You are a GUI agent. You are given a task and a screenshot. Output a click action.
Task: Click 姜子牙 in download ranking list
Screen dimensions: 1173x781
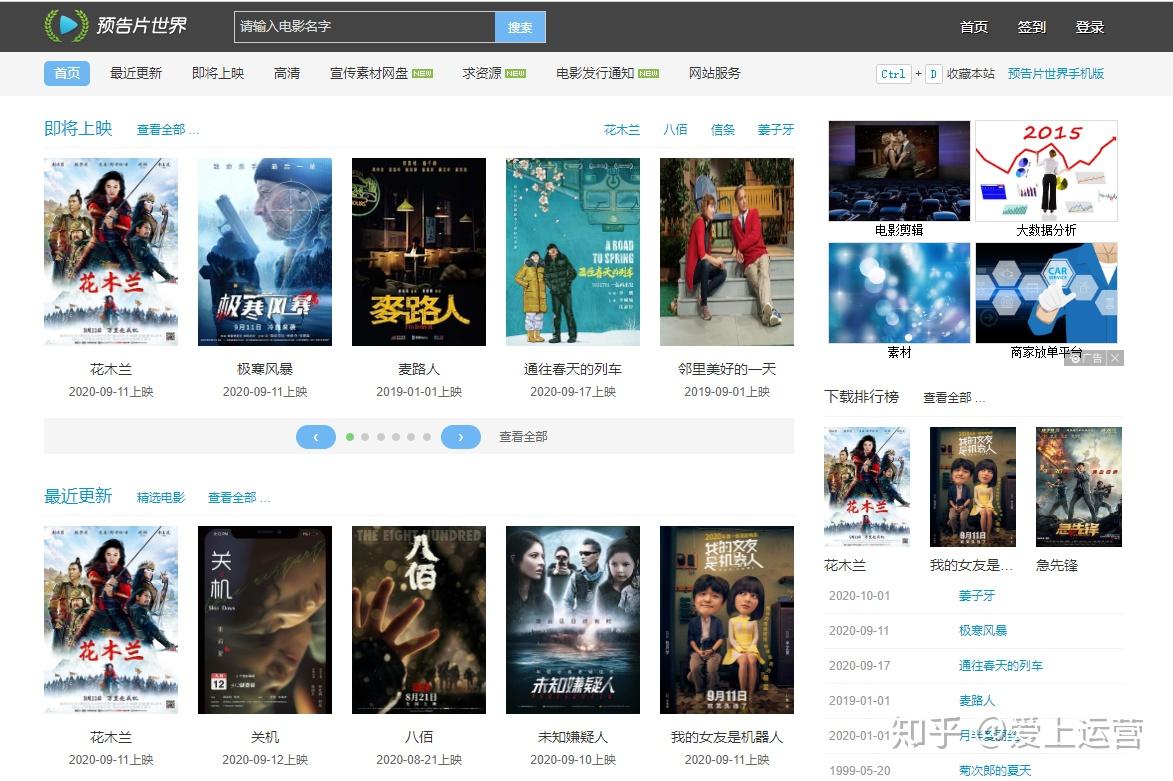coord(977,595)
